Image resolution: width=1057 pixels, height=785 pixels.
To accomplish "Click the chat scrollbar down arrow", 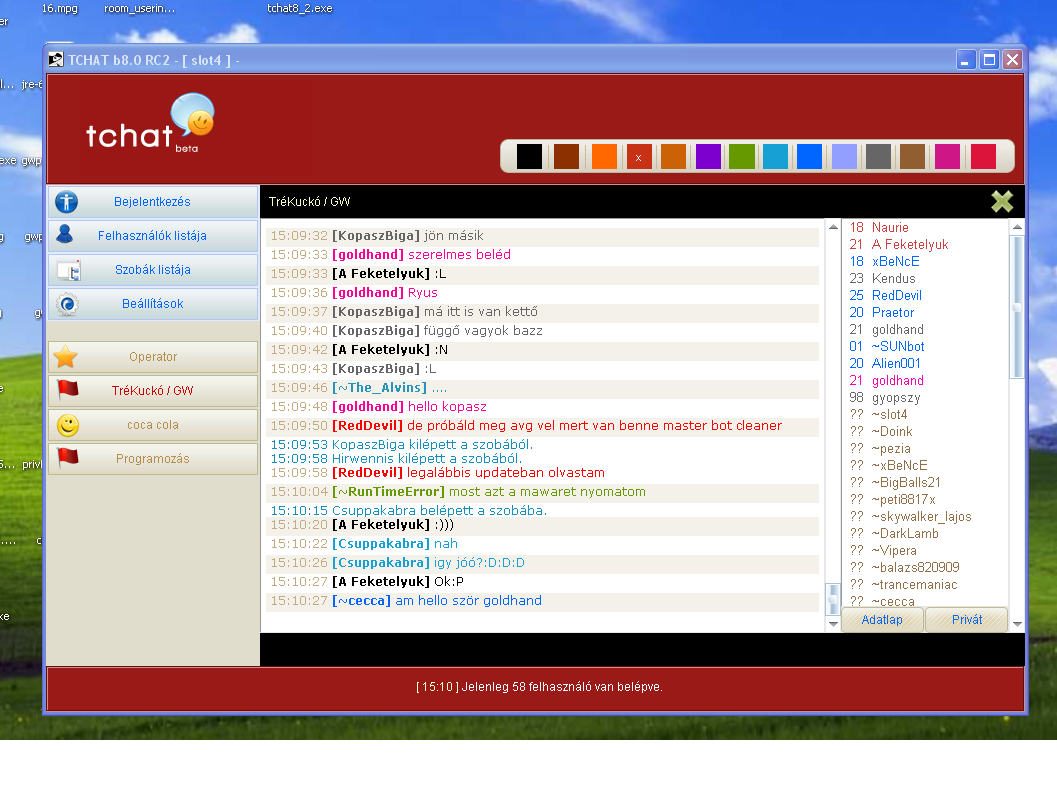I will 832,624.
